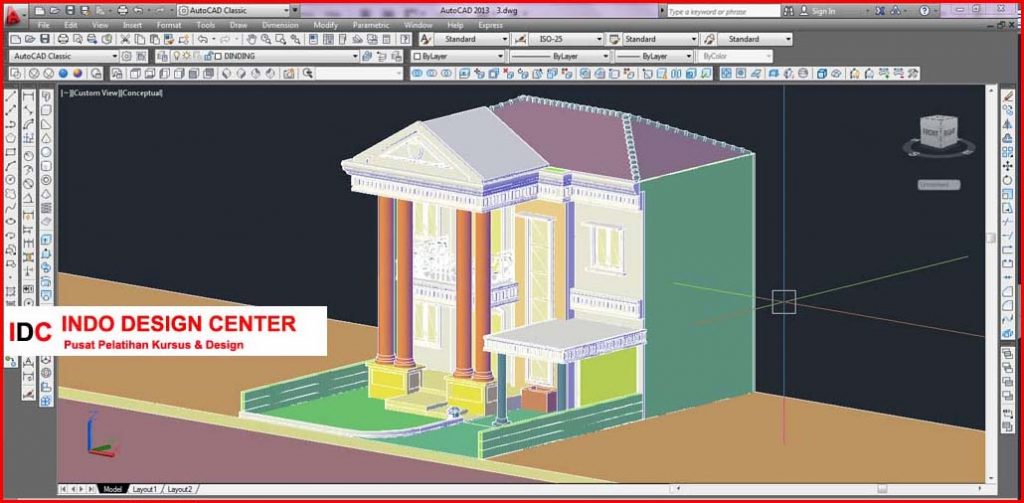Toggle DINDING layer freeze sun icon
Screen dimensions: 1024x503
tap(185, 56)
